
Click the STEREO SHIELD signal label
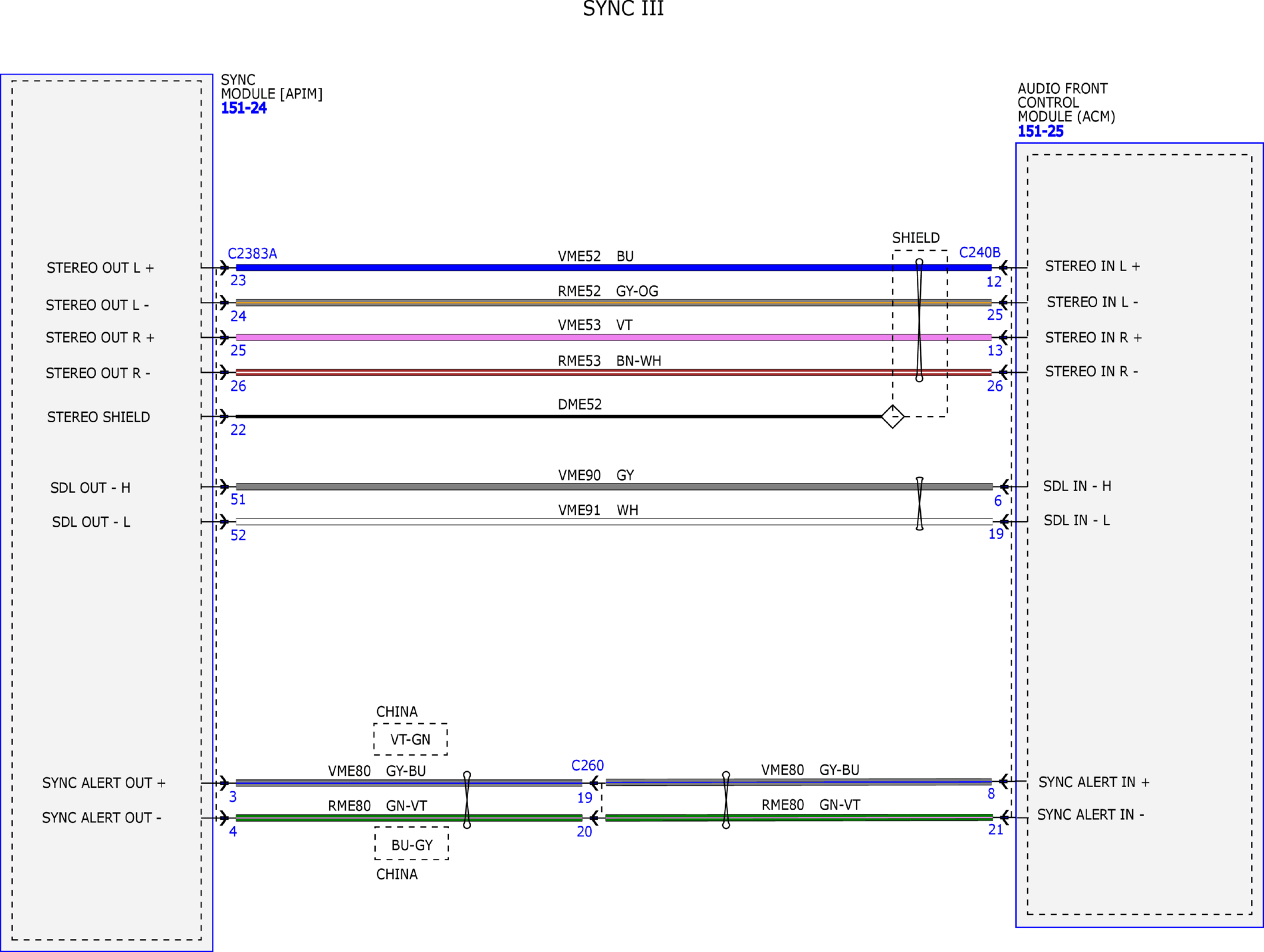[x=99, y=417]
